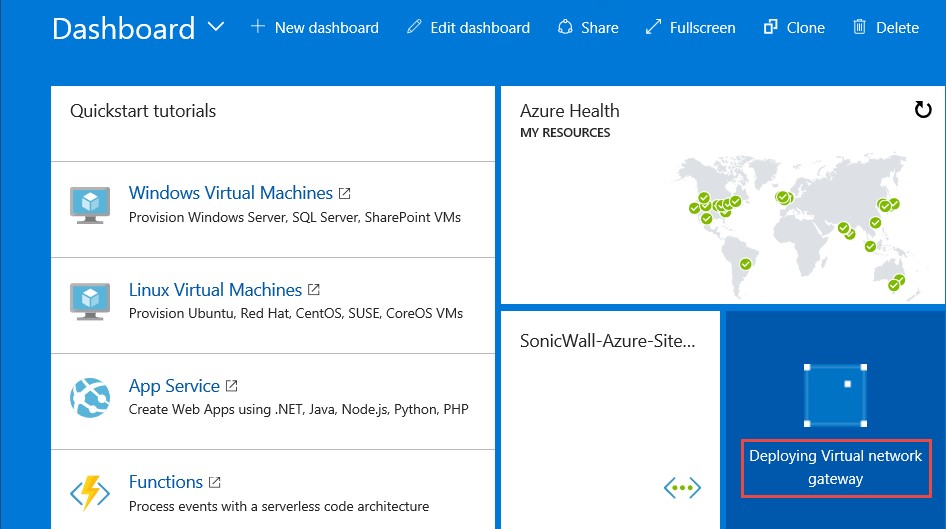946x529 pixels.
Task: Click 'Provision Windows Server, SQL Server, SharePoint VMs' text
Action: click(294, 217)
